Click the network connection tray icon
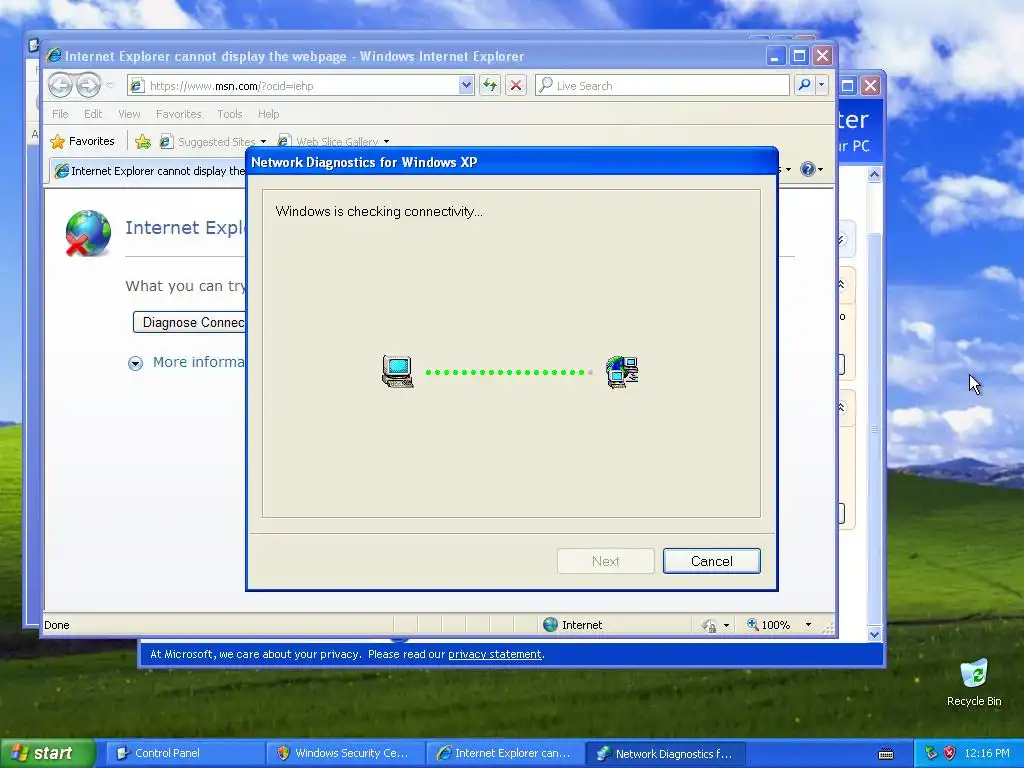 (x=931, y=753)
